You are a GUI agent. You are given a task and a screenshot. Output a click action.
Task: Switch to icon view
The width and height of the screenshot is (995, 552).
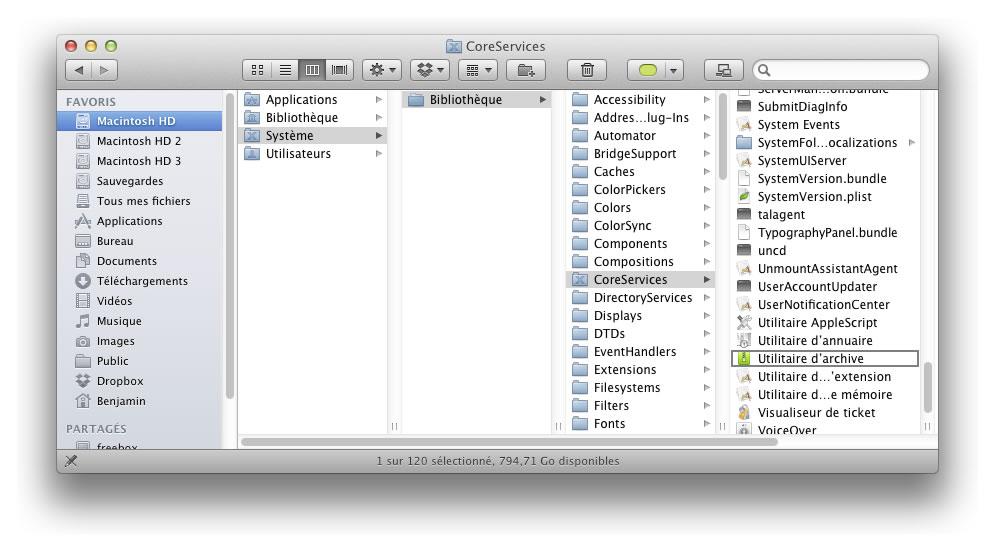[257, 70]
